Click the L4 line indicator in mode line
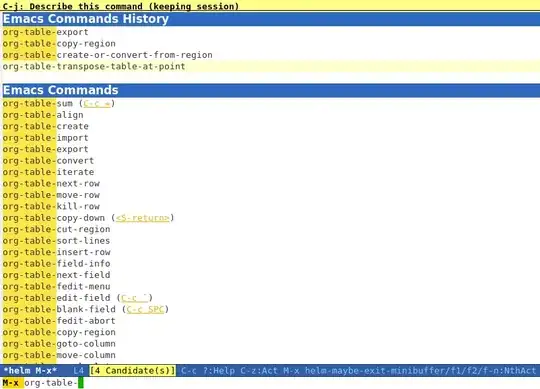540x389 pixels. (x=79, y=370)
